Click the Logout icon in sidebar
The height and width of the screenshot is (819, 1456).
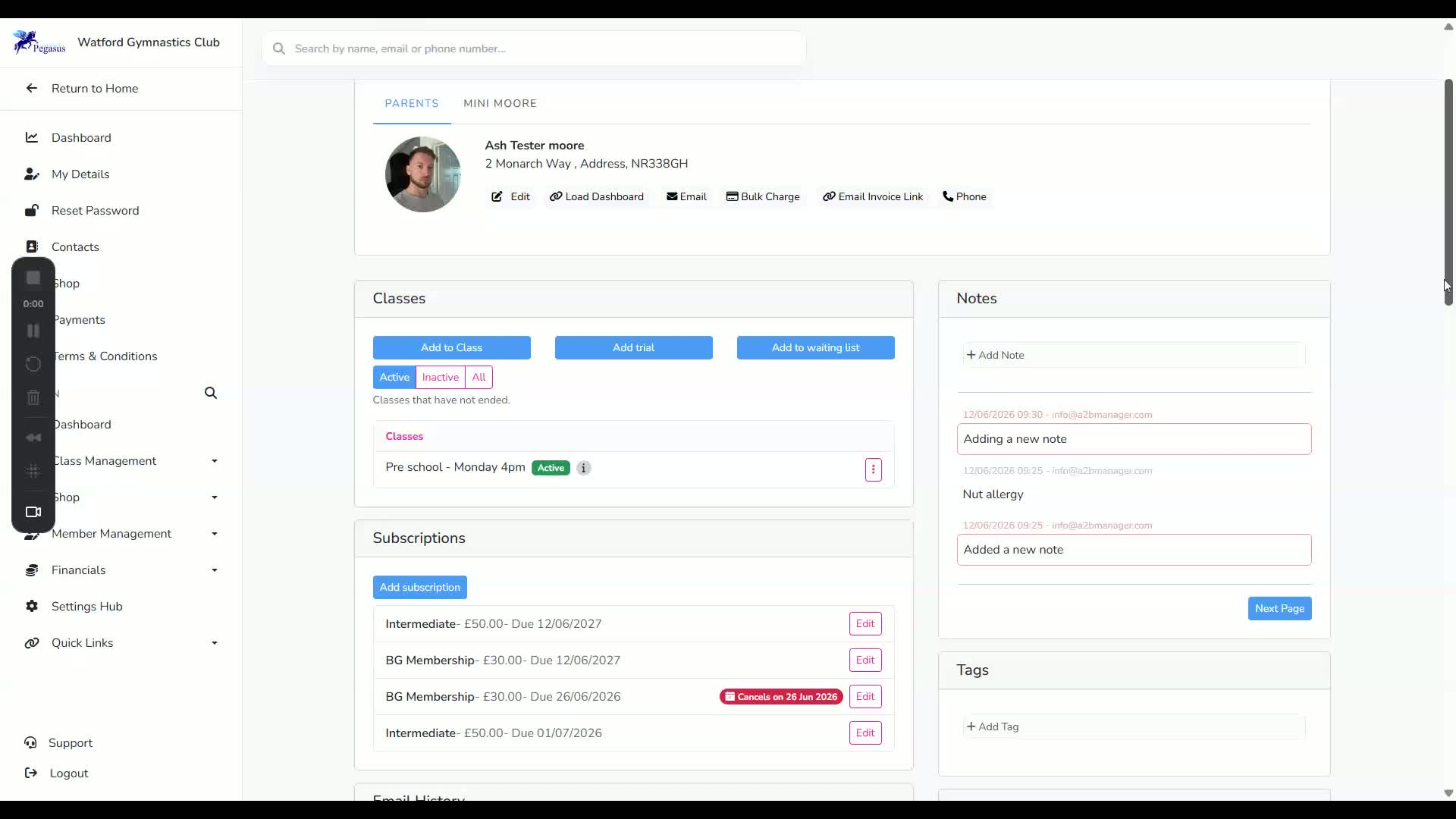click(x=30, y=773)
